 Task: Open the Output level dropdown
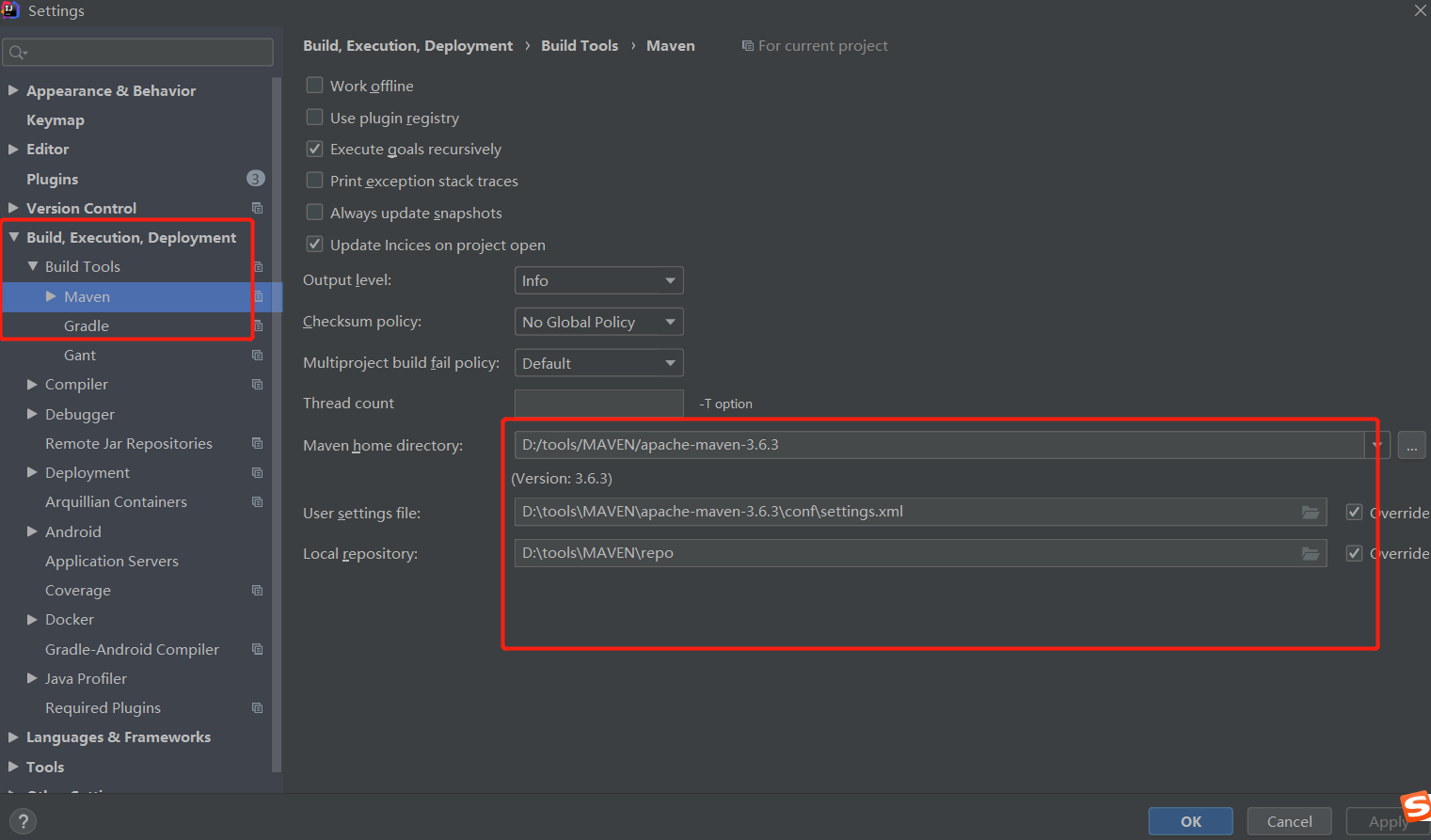[x=598, y=280]
